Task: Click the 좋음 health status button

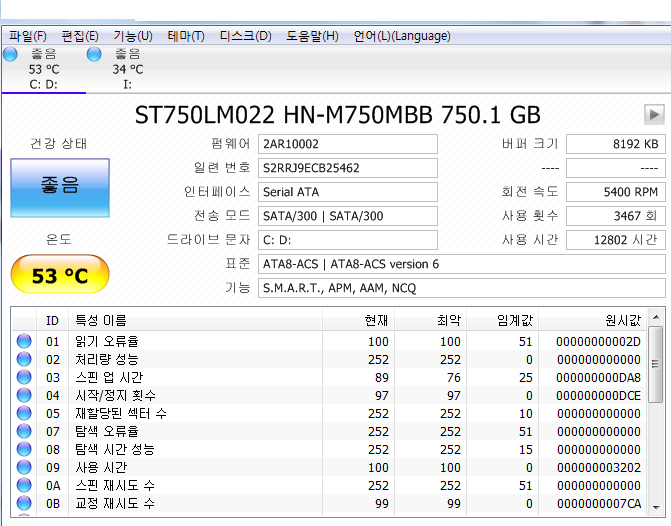Action: pos(60,188)
